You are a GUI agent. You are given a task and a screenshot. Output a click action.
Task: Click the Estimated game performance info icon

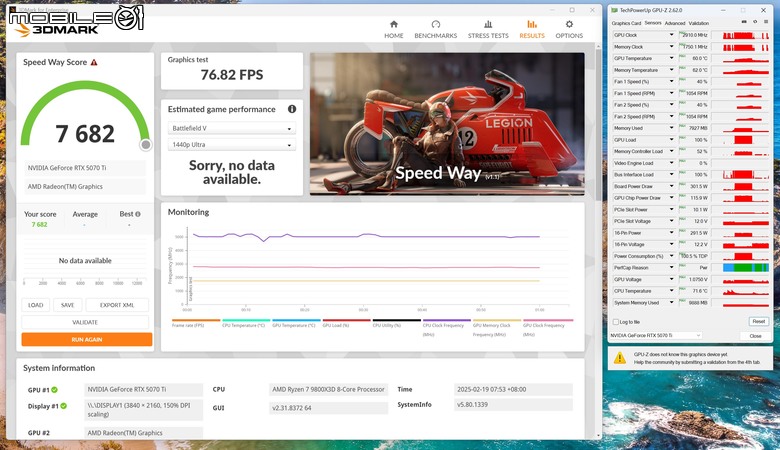pos(292,109)
